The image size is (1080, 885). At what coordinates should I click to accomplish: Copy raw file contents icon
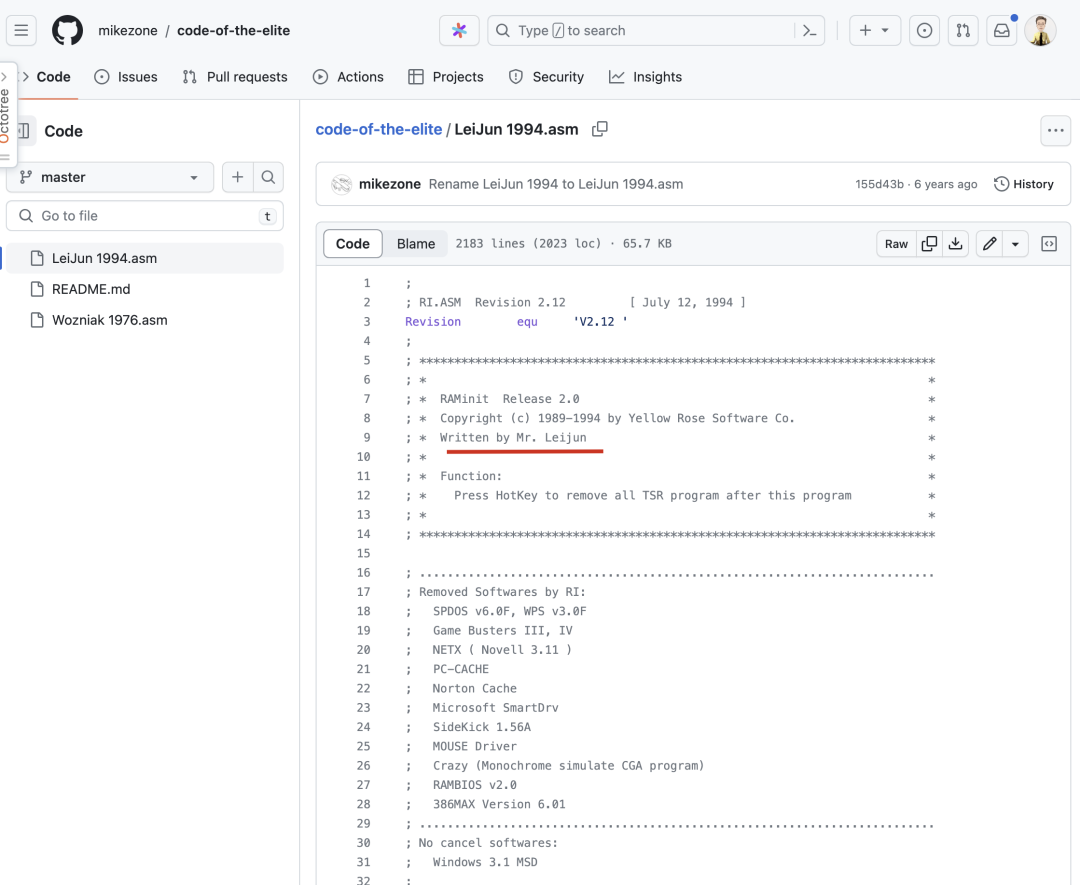click(929, 244)
